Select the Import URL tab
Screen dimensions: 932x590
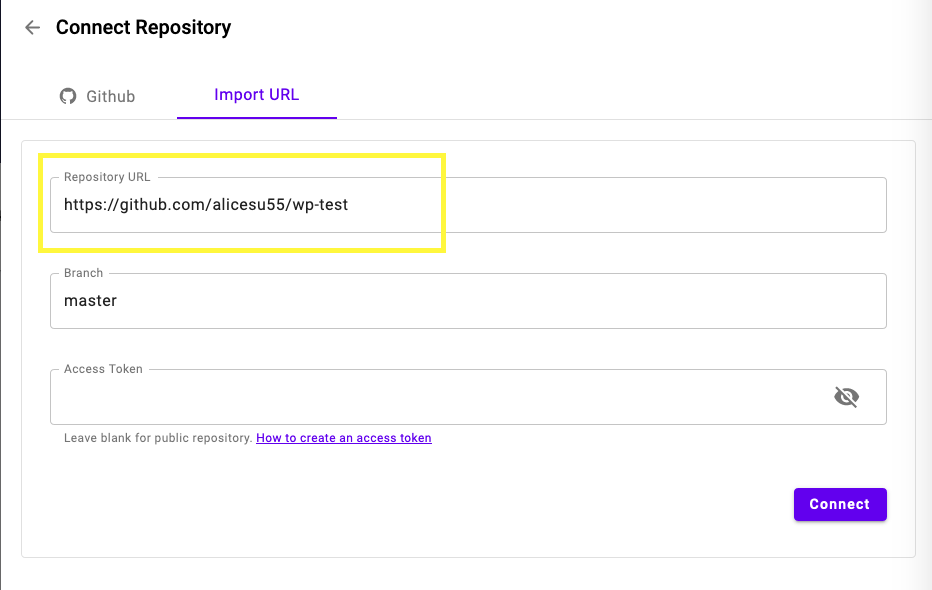click(256, 95)
